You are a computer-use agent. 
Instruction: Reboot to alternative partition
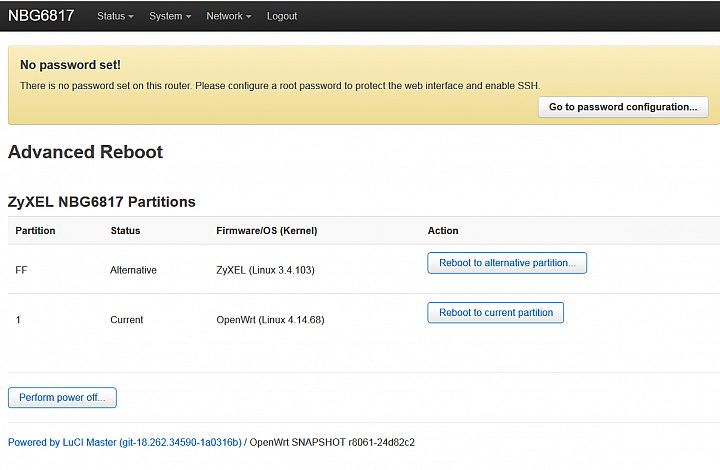[x=507, y=263]
